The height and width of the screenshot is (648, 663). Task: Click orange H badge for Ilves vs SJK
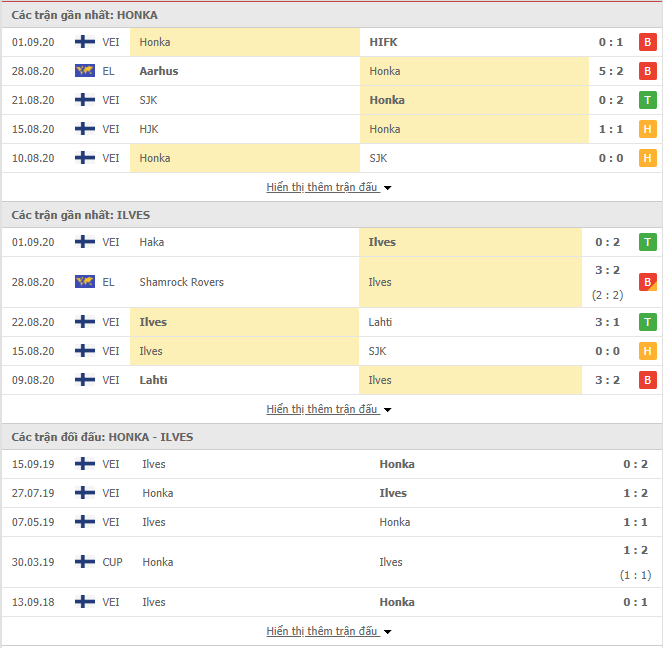point(647,351)
